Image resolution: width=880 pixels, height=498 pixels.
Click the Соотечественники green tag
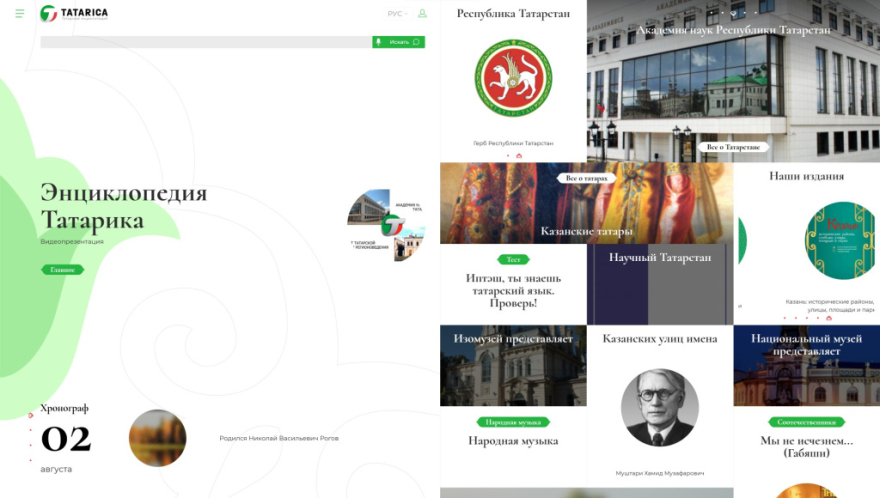(x=806, y=422)
